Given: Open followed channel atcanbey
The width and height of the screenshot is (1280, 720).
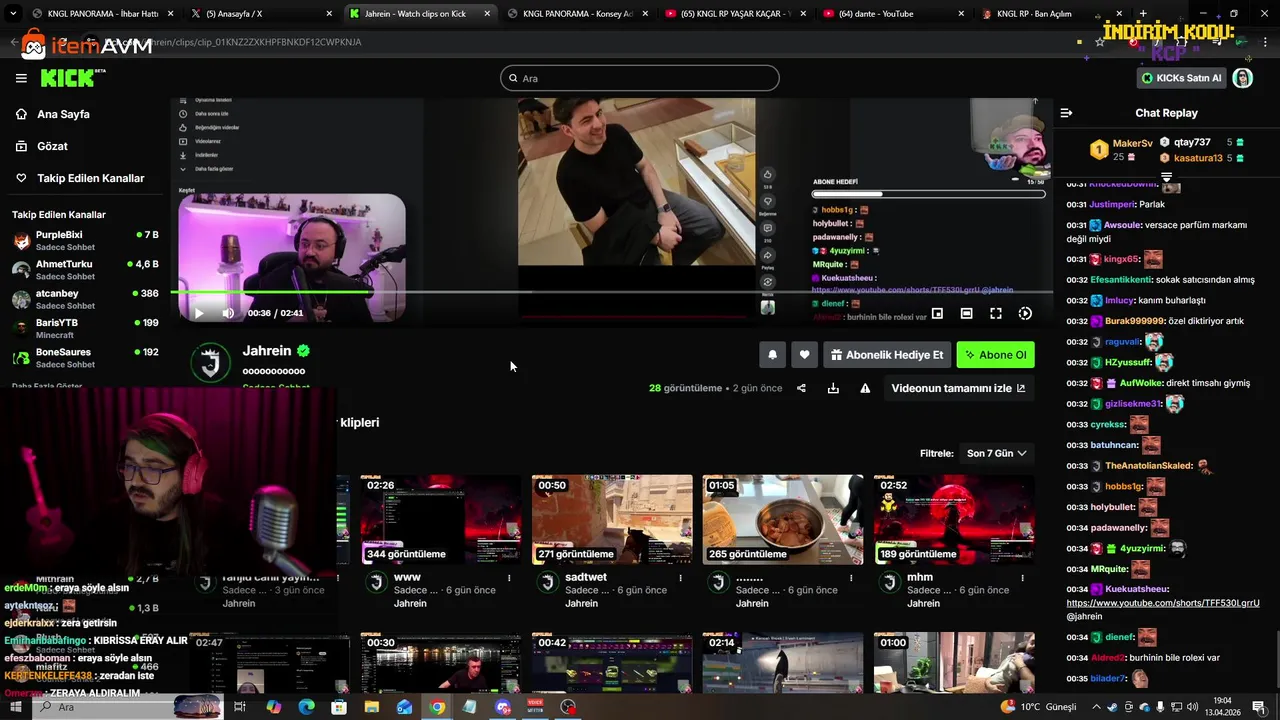Looking at the screenshot, I should click(x=85, y=299).
